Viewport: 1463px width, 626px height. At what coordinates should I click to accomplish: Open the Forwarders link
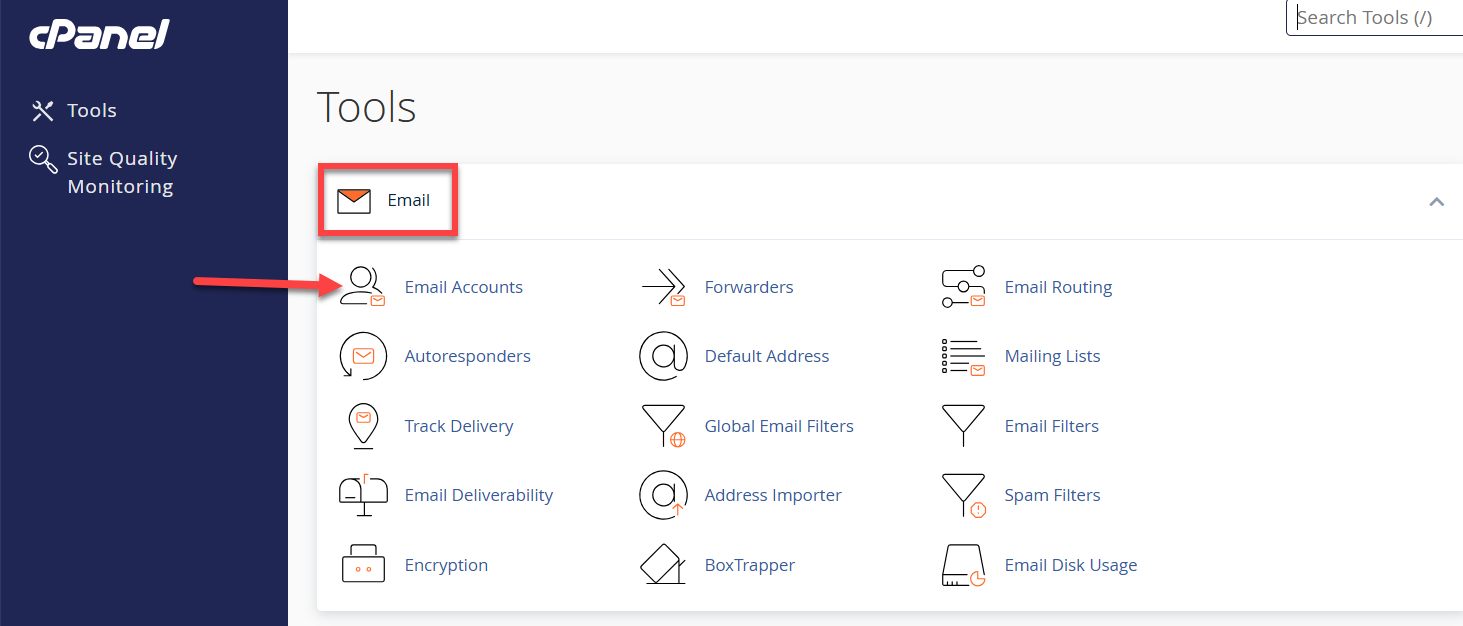(749, 287)
